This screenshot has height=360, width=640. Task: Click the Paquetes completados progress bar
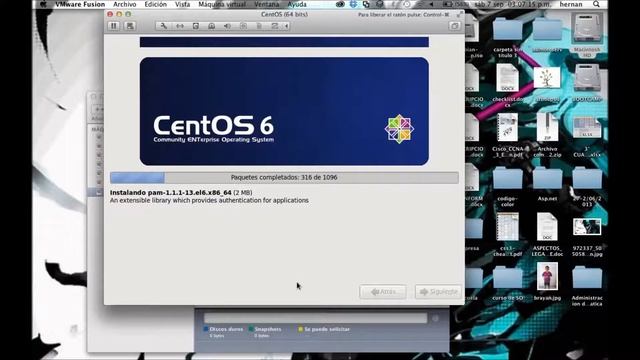click(x=284, y=178)
